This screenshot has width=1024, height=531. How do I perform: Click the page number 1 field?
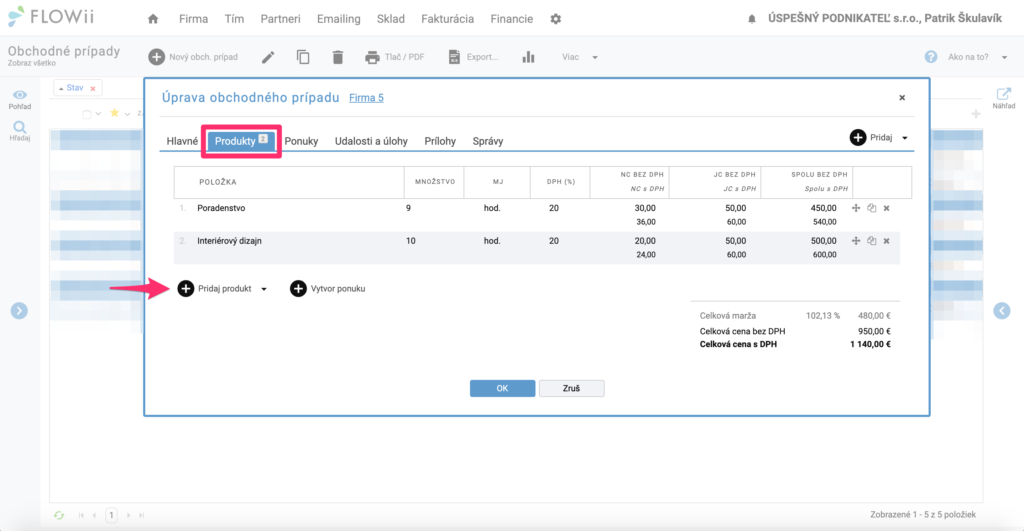(x=111, y=515)
